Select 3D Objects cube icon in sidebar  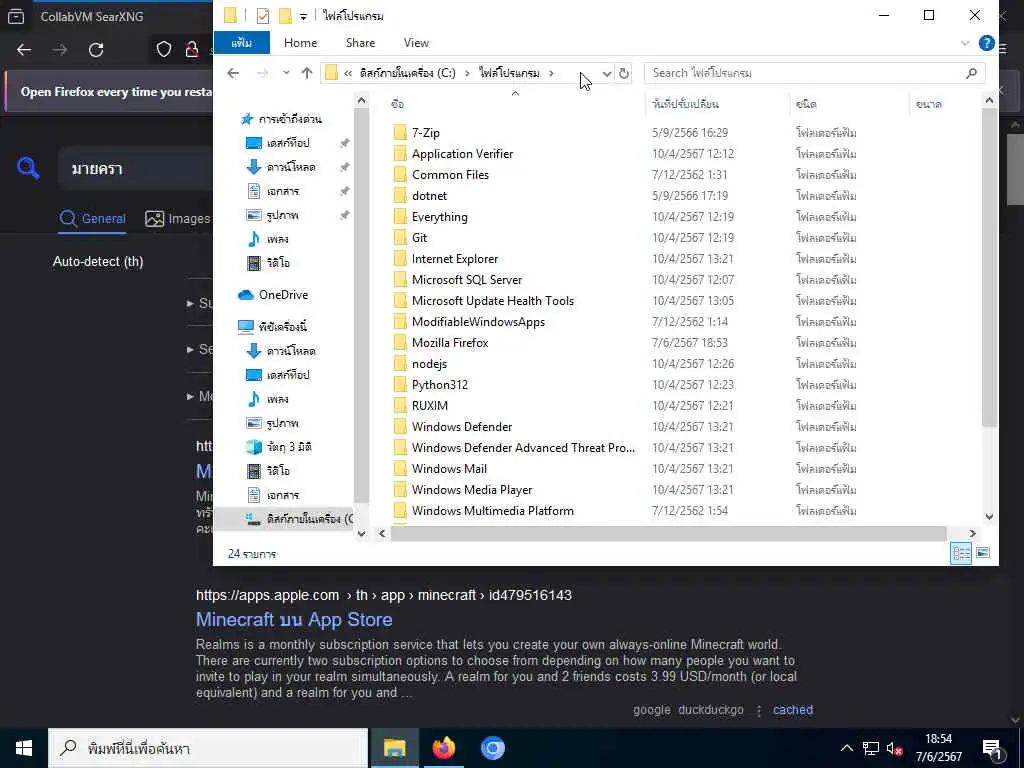253,447
